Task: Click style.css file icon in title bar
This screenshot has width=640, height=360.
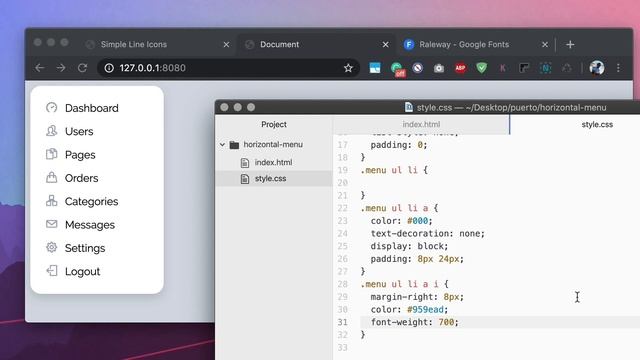Action: (x=409, y=107)
